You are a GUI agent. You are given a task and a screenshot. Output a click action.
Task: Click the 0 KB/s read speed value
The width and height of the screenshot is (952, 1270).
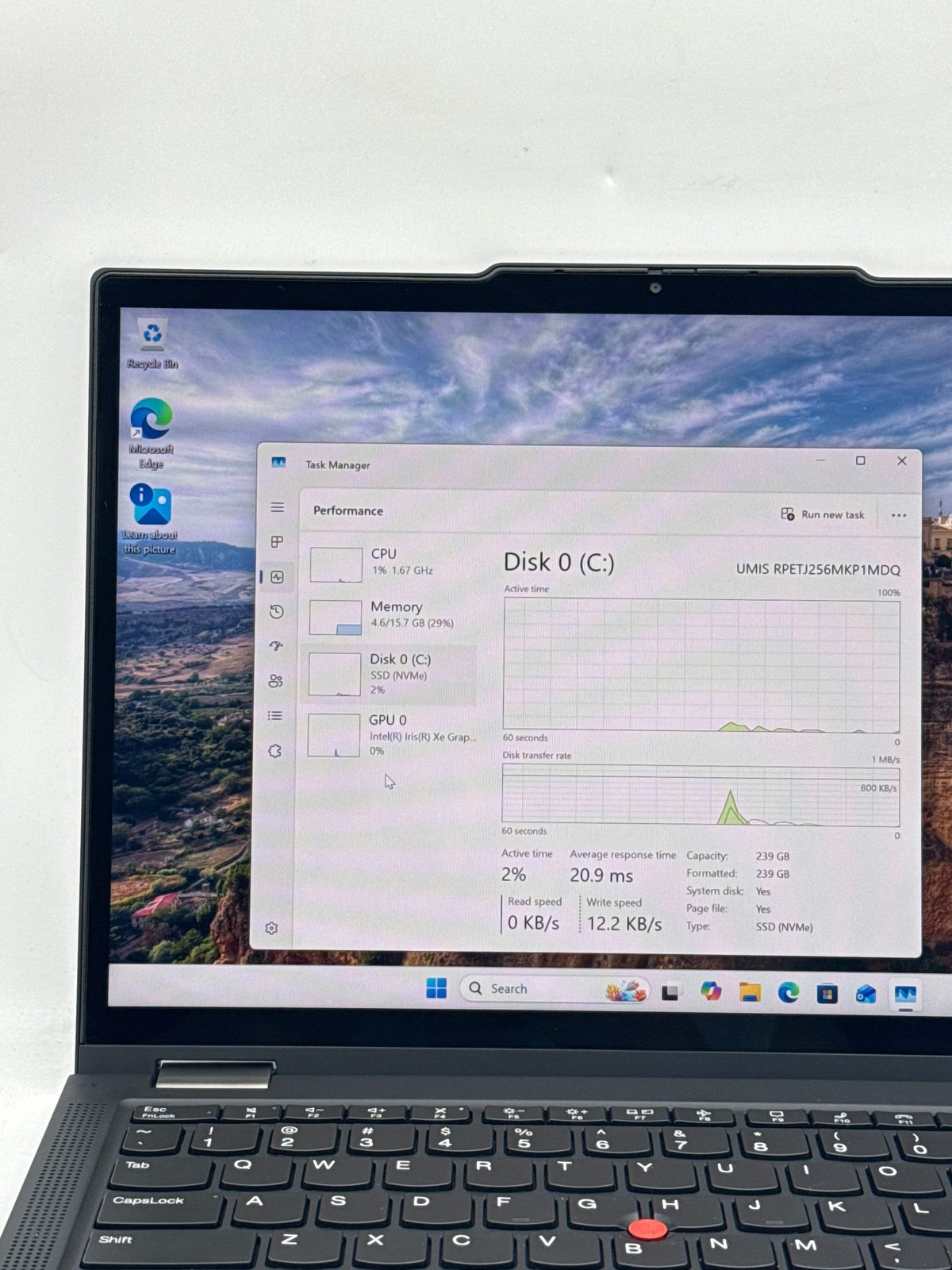click(533, 922)
